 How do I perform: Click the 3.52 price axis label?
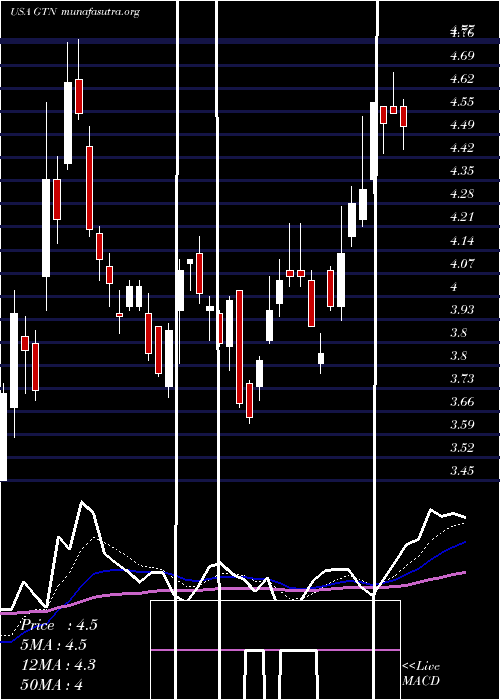(x=462, y=448)
